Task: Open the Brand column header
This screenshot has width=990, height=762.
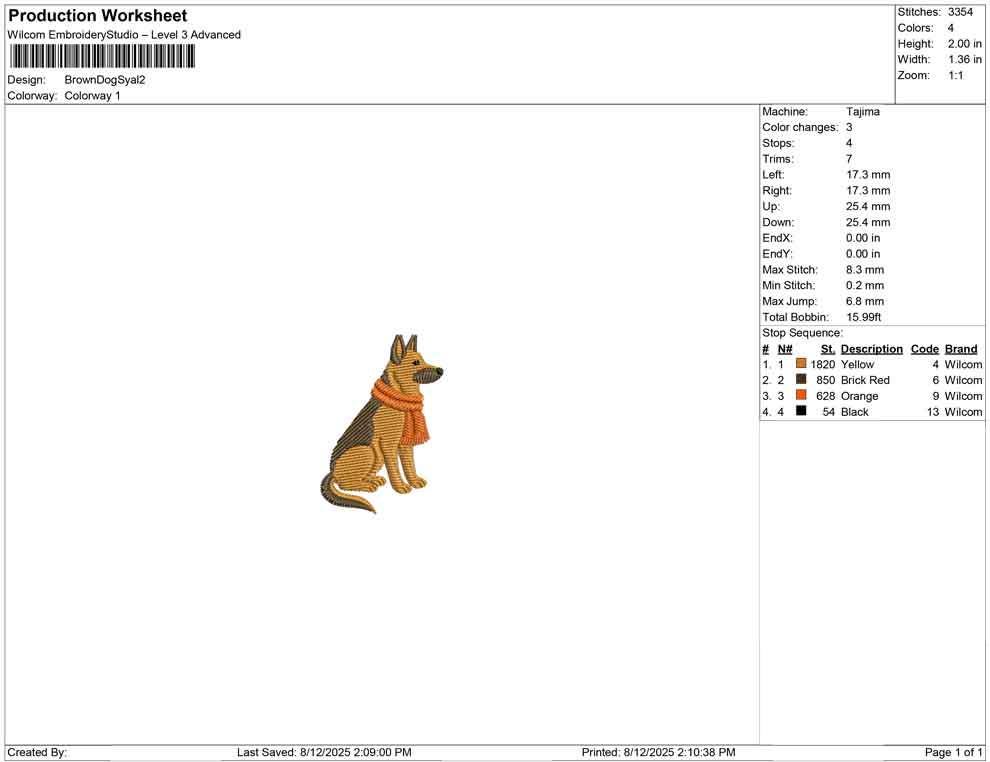Action: click(x=961, y=348)
